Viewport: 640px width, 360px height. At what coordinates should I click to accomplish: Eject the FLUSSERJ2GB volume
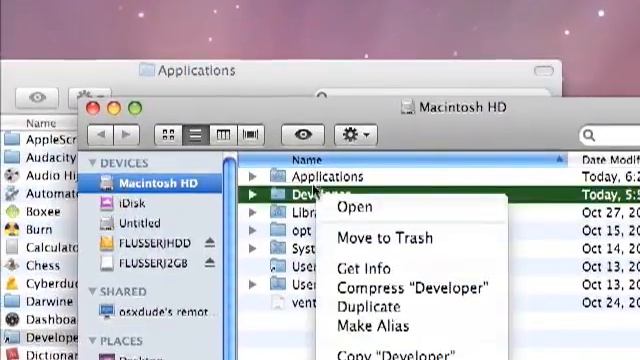coord(210,262)
